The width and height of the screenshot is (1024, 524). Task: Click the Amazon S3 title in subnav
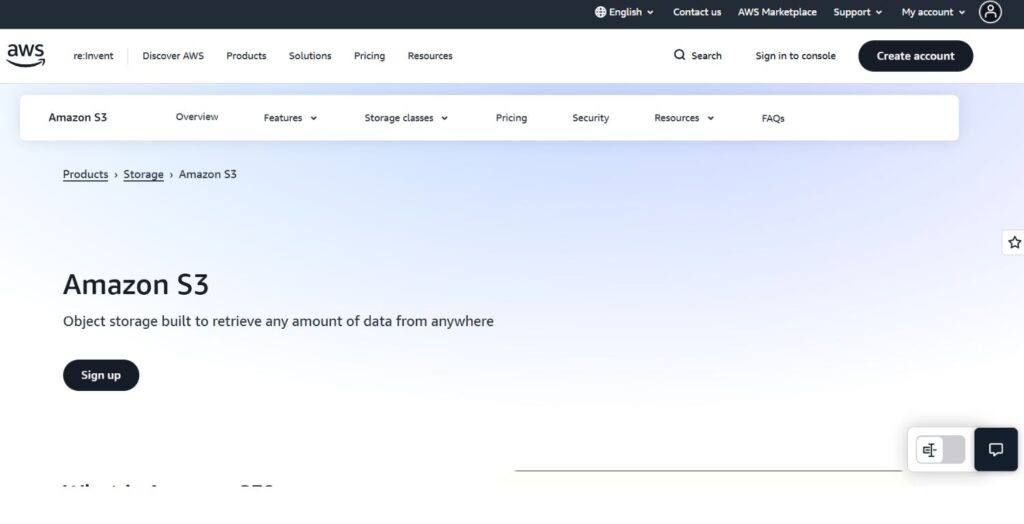[x=78, y=117]
